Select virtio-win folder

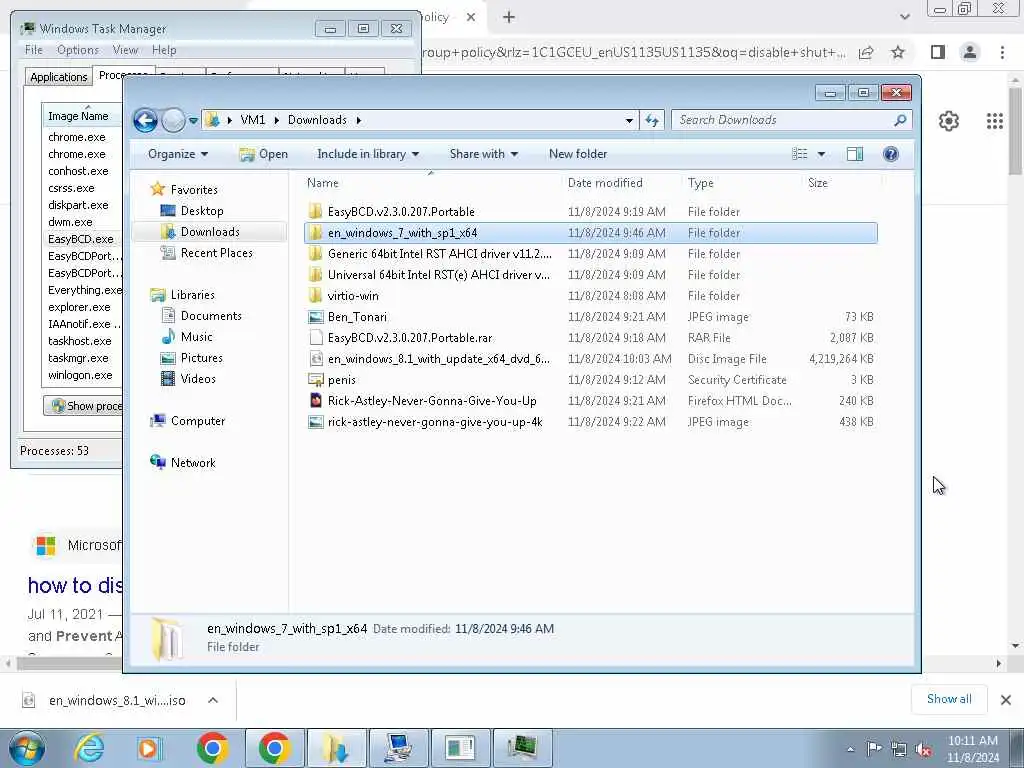pos(590,296)
